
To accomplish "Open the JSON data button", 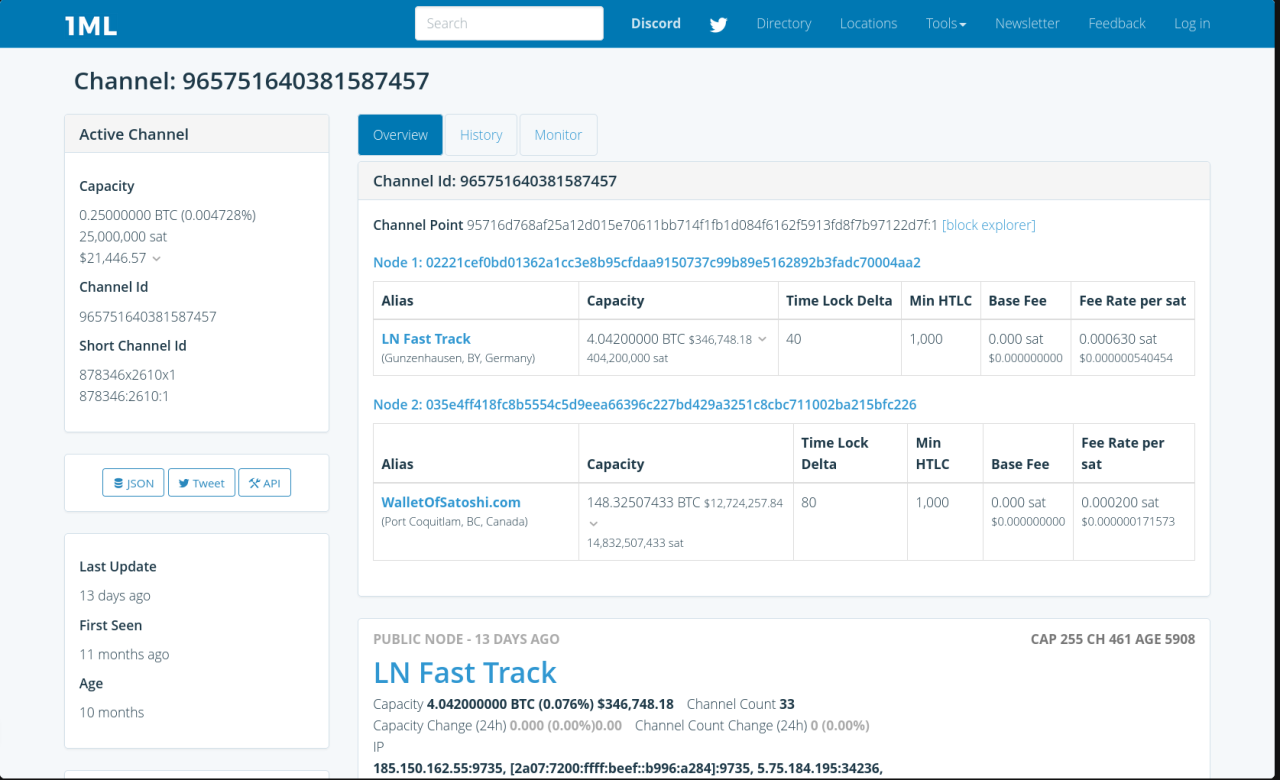I will pyautogui.click(x=133, y=483).
